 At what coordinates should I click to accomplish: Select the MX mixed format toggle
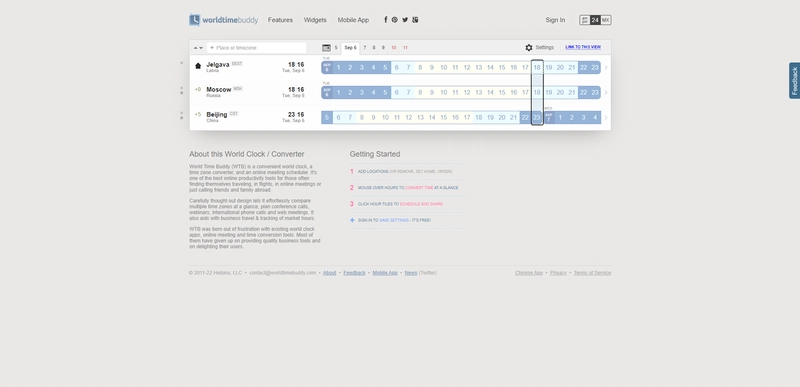pyautogui.click(x=606, y=20)
